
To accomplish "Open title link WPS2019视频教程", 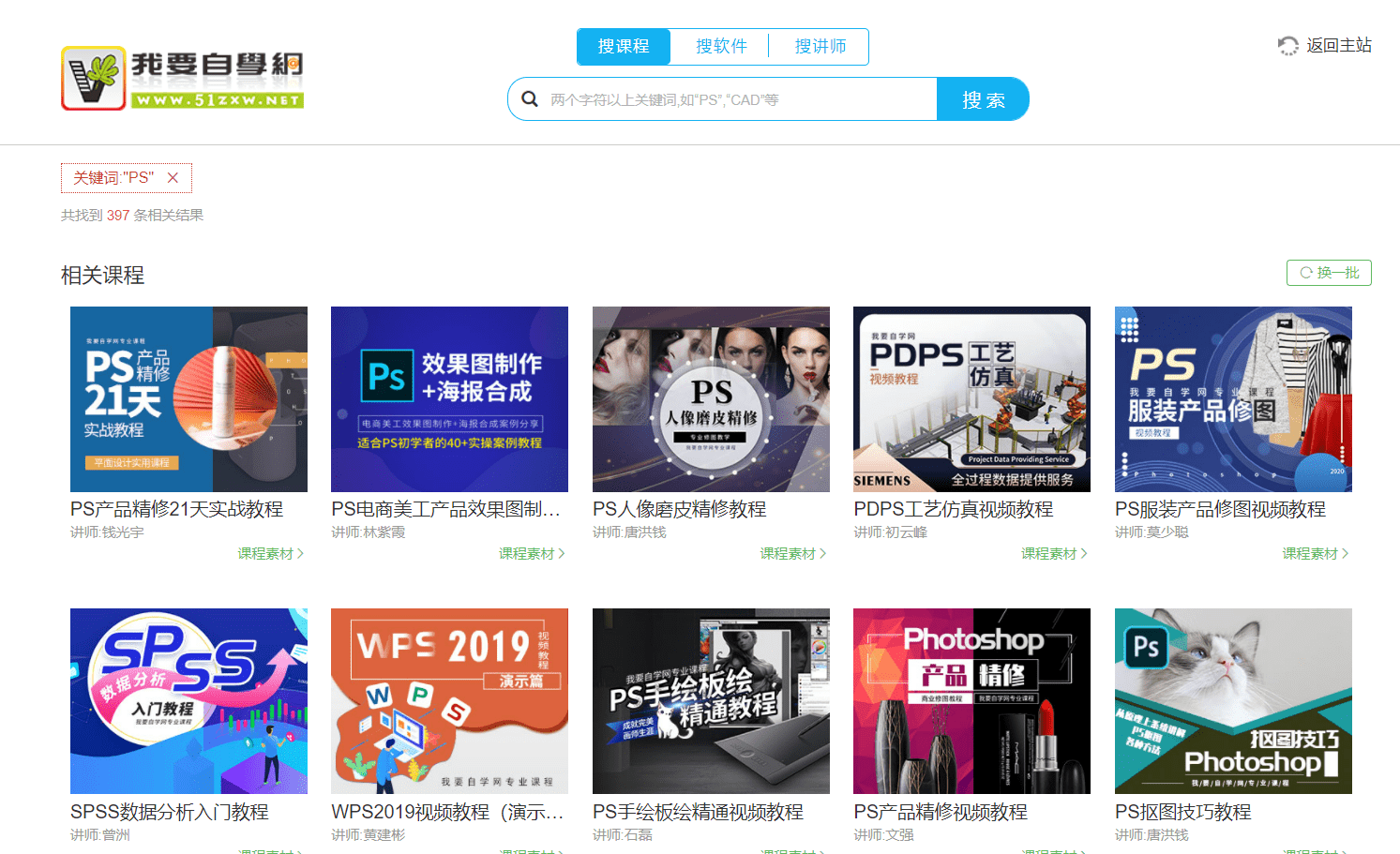I will click(x=447, y=812).
